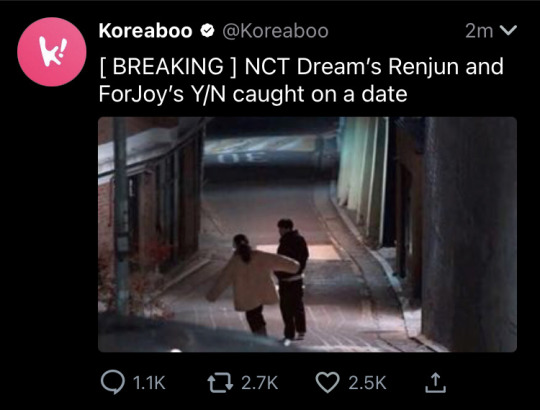
Task: Open the tweet via 2m timestamp
Action: (x=479, y=31)
